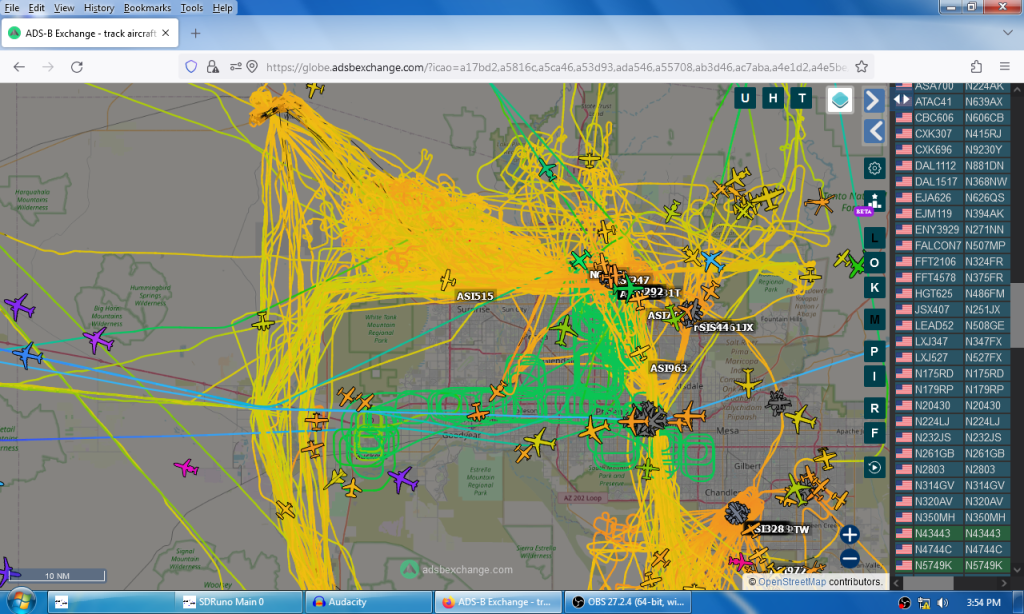Open the Edit menu
The width and height of the screenshot is (1024, 614).
tap(37, 8)
